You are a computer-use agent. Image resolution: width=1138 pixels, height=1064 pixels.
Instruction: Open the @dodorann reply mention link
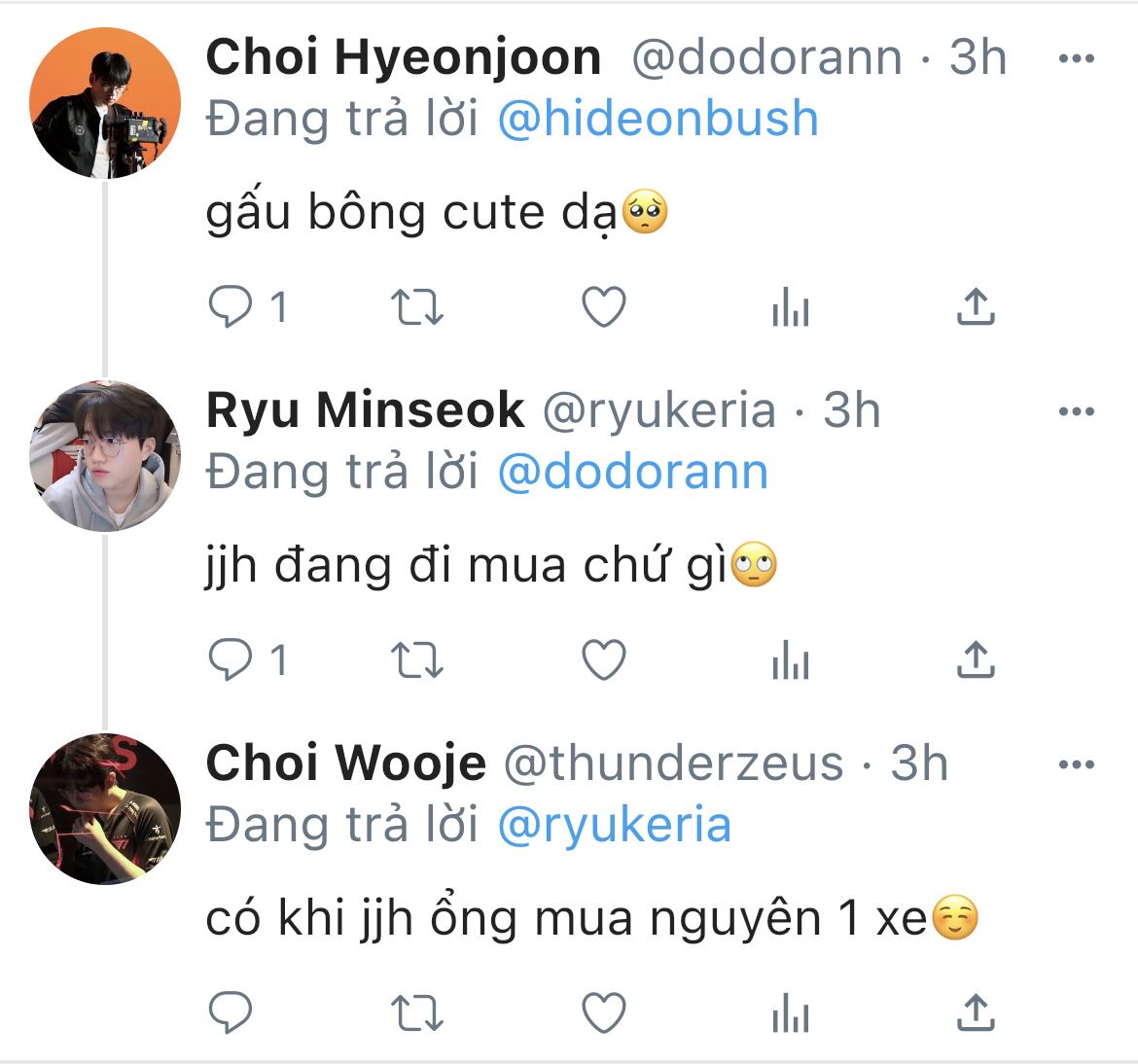click(632, 473)
